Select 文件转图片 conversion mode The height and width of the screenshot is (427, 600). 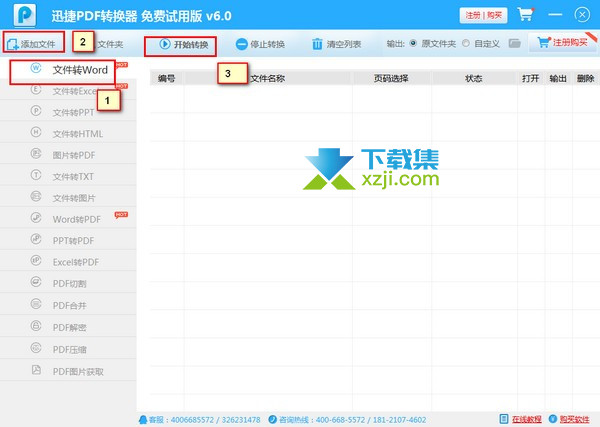(68, 198)
